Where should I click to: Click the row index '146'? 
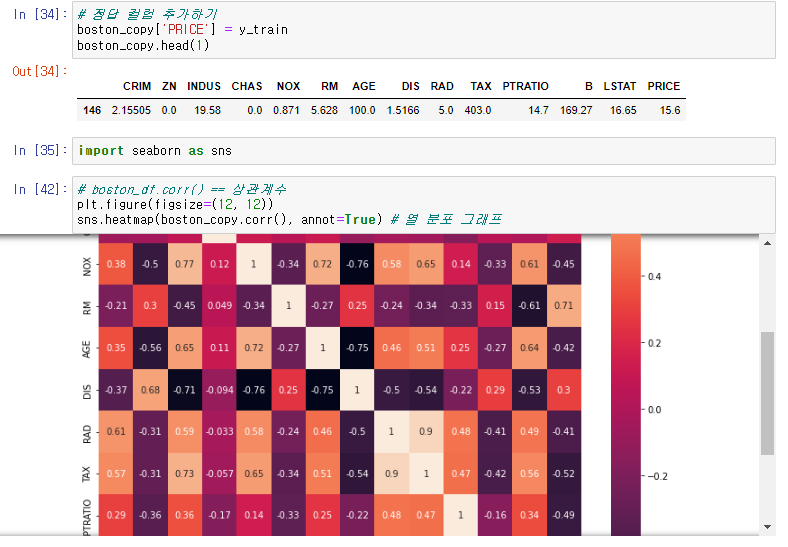point(92,111)
